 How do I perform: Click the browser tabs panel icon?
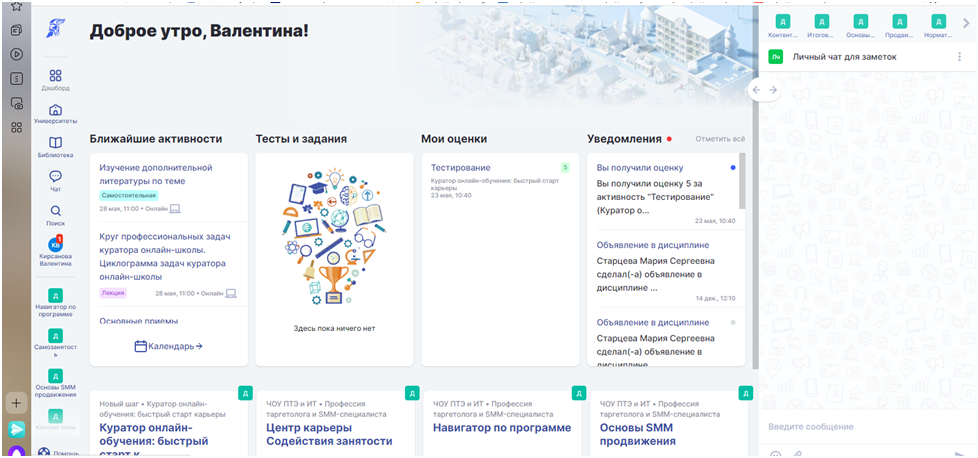tap(17, 30)
